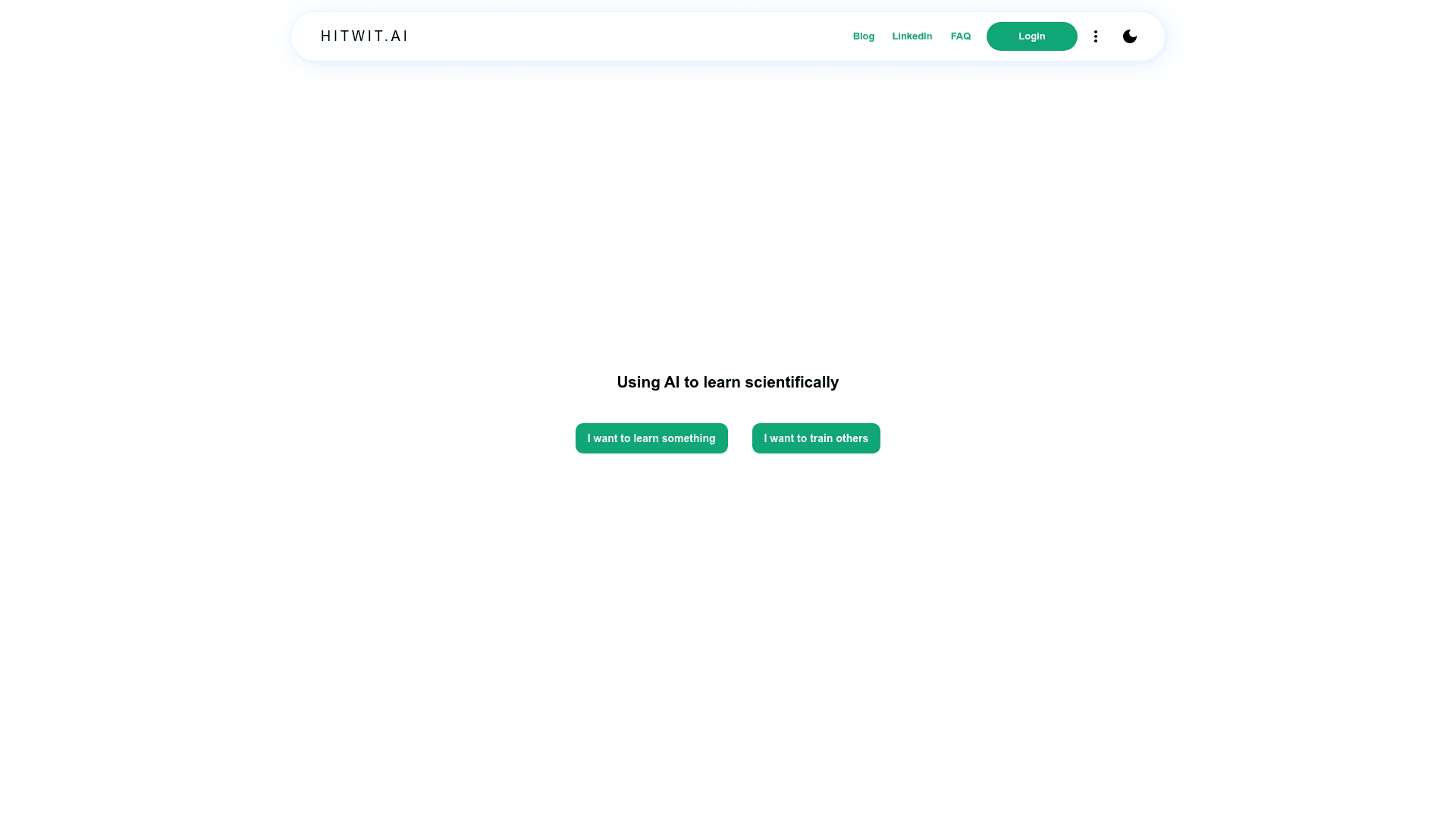
Task: Return home via HITWIT.AI wordmark
Action: 364,36
